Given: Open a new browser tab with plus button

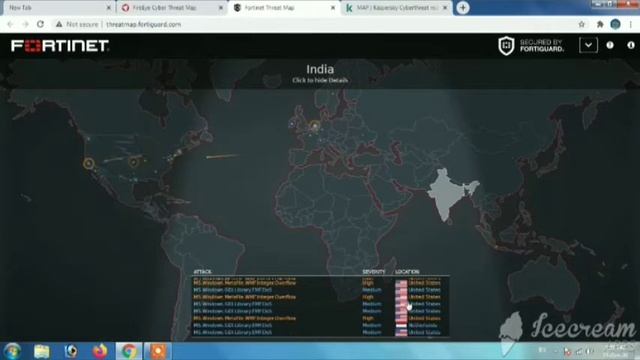Looking at the screenshot, I should coord(463,8).
